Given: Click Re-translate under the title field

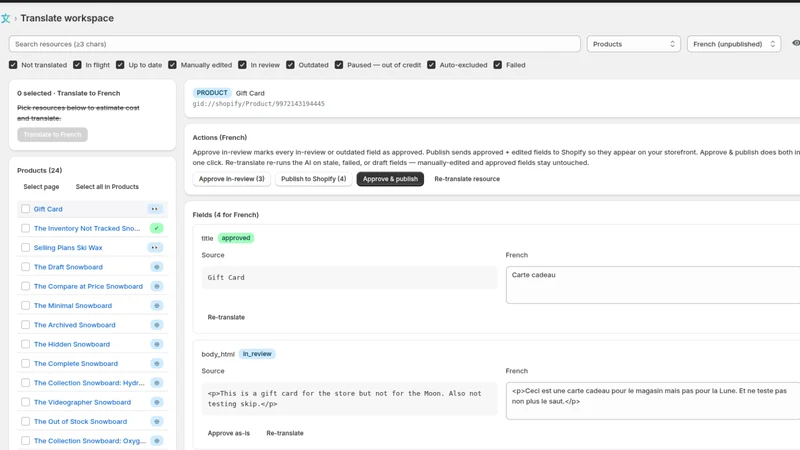Looking at the screenshot, I should (x=226, y=317).
